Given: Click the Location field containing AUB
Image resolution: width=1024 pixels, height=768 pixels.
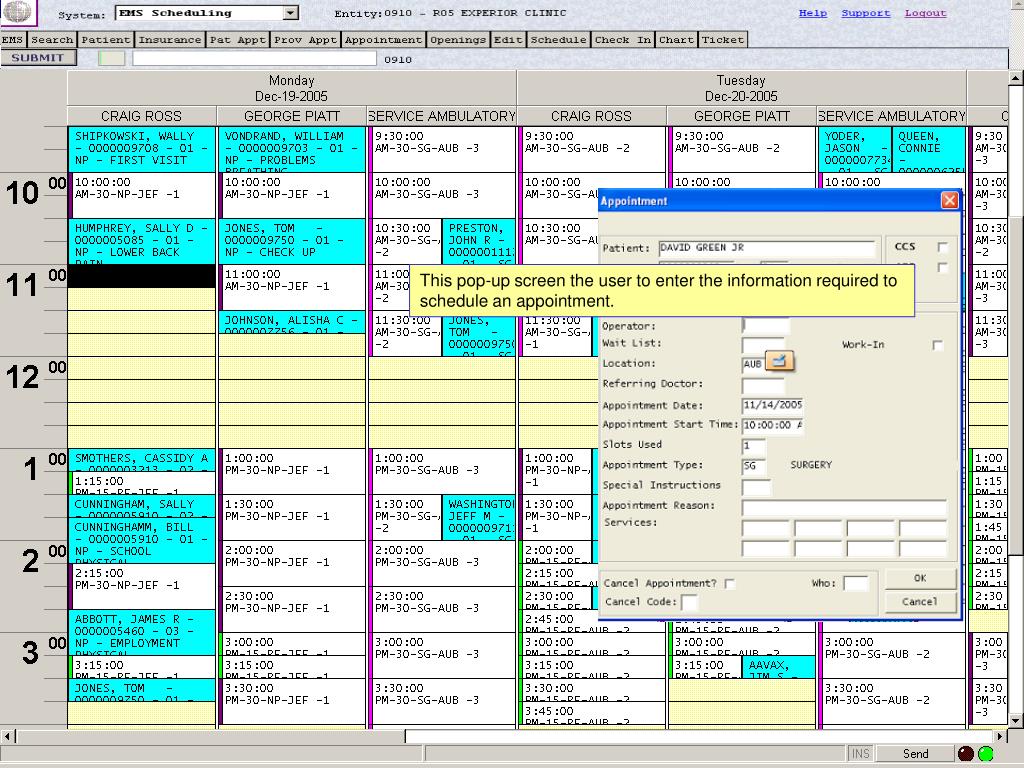Looking at the screenshot, I should tap(753, 364).
